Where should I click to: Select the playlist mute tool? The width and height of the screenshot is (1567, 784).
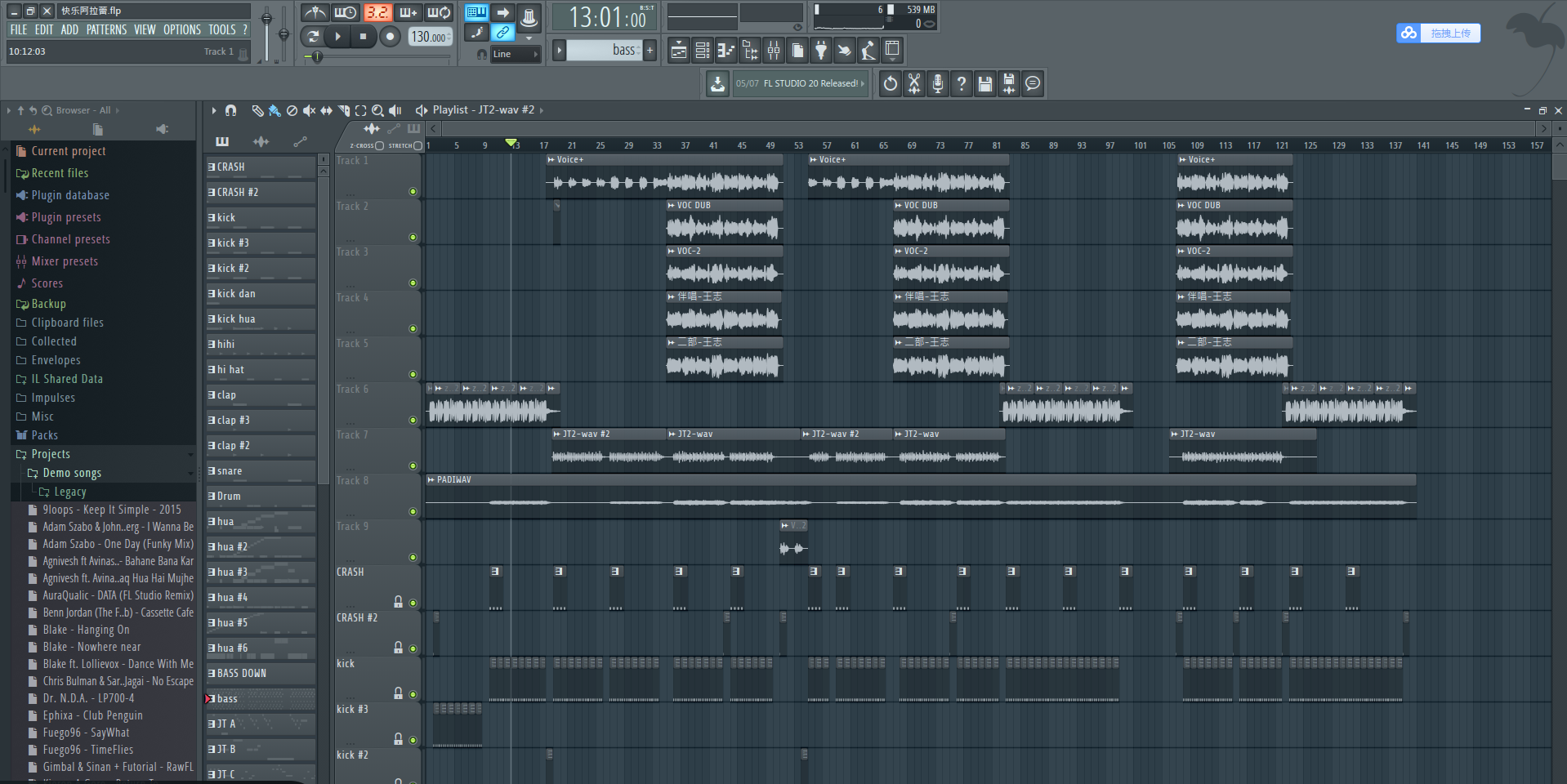click(309, 110)
